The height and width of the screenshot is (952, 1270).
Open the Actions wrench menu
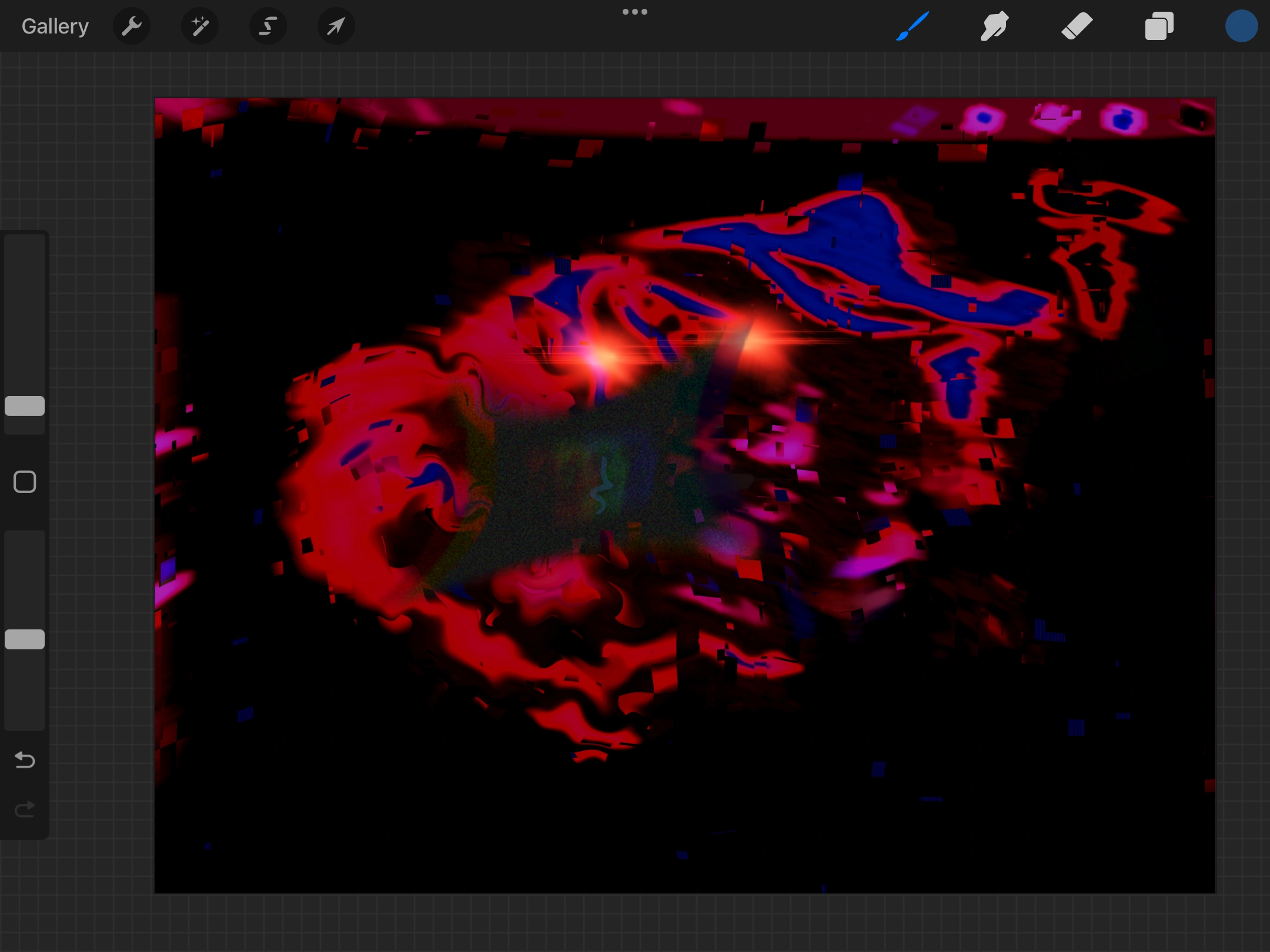click(x=132, y=26)
